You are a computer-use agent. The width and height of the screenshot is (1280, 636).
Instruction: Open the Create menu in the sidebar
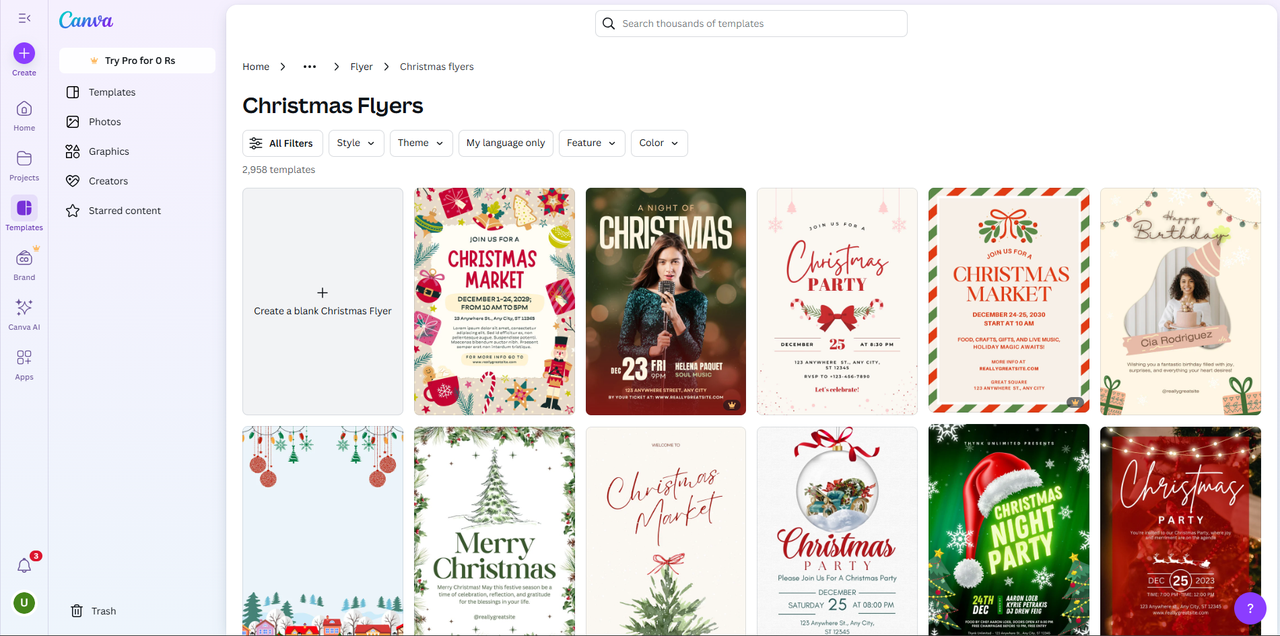pyautogui.click(x=23, y=53)
